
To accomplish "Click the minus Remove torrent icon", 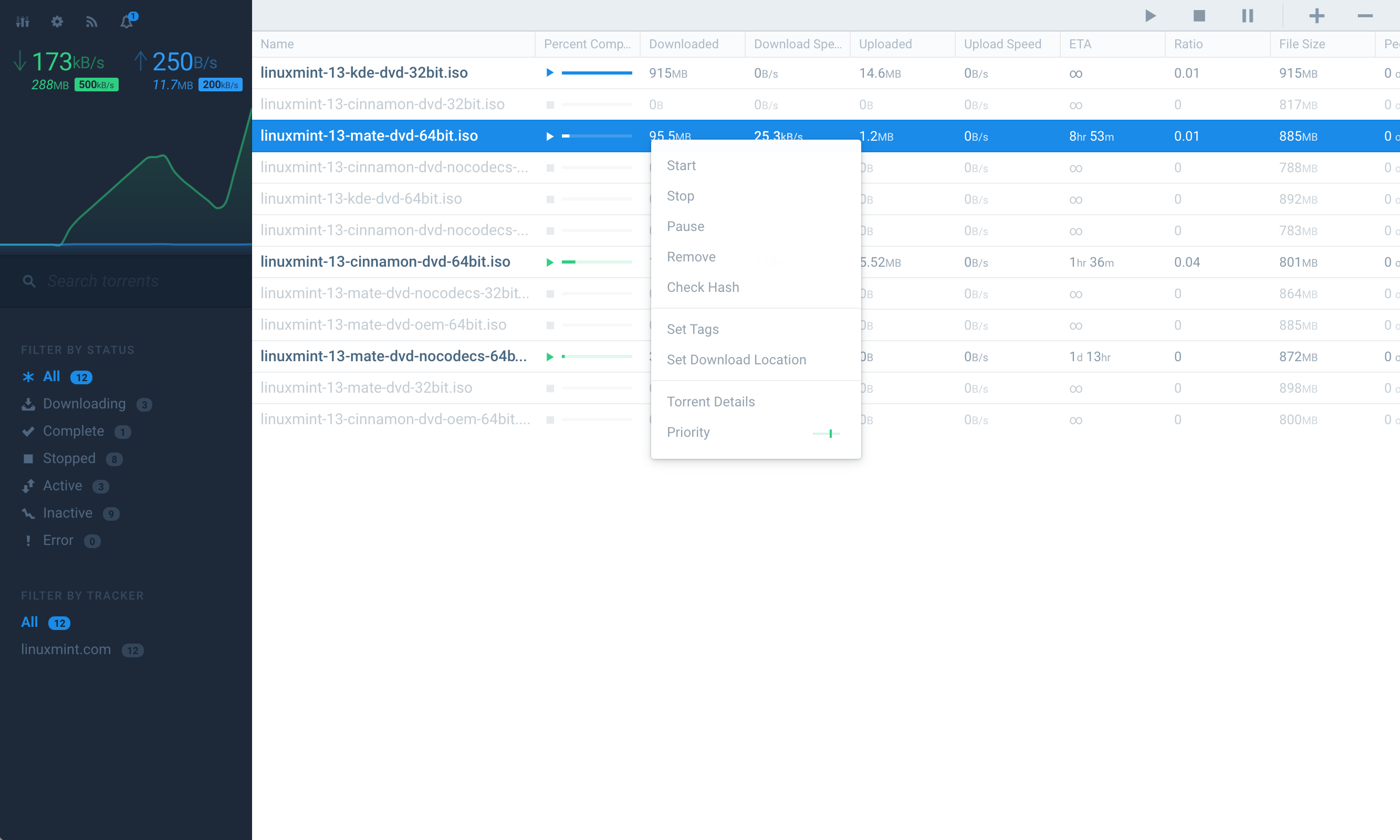I will pyautogui.click(x=1365, y=16).
